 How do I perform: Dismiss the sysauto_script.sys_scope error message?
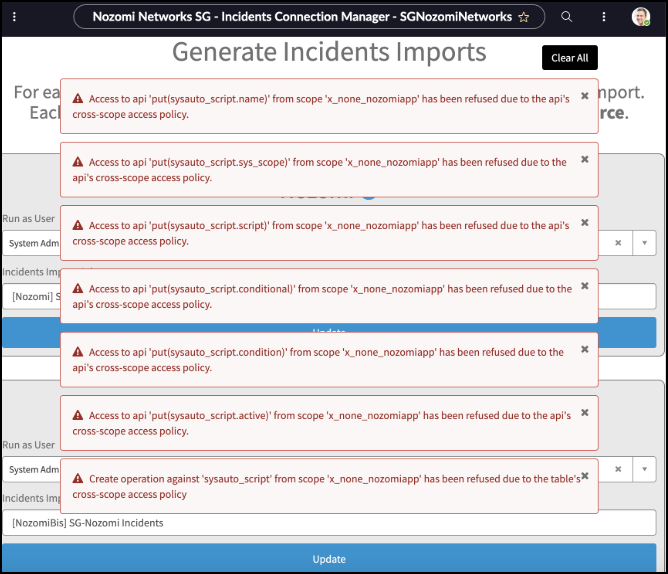584,159
